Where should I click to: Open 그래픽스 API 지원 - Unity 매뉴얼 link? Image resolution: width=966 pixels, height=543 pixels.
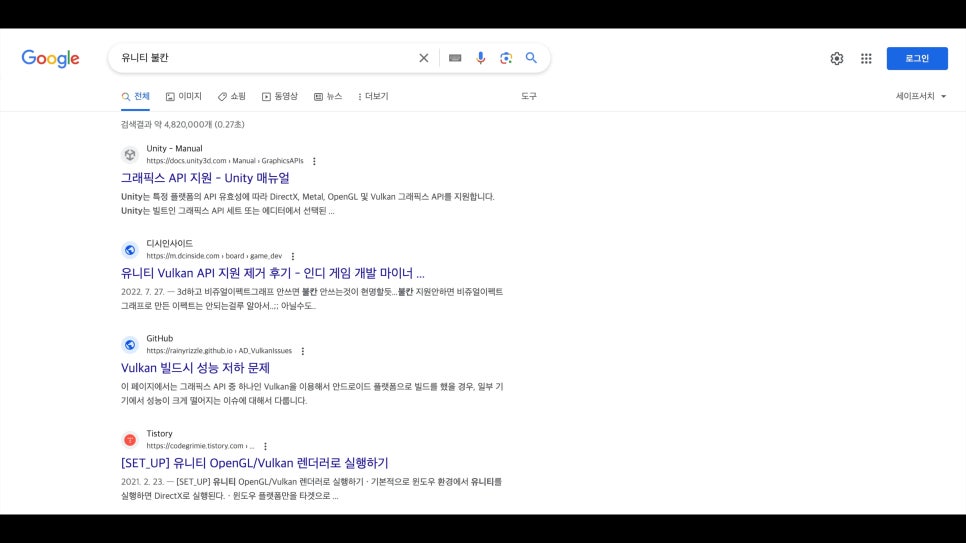click(x=205, y=178)
